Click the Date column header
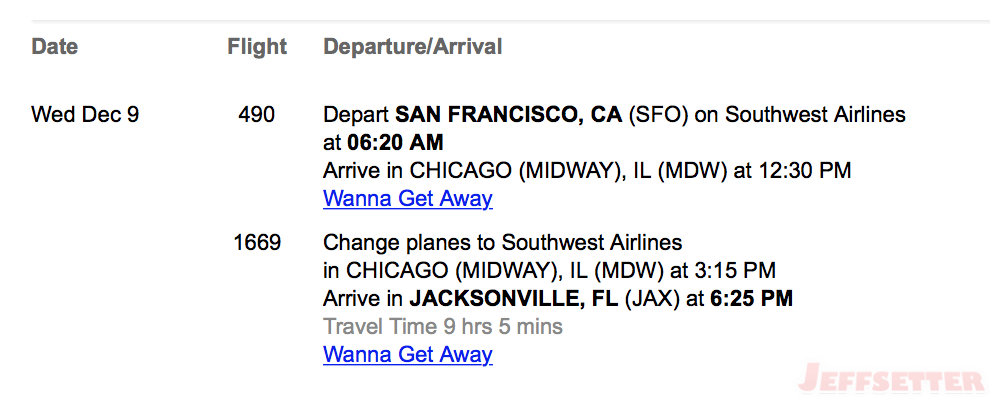The image size is (990, 398). 55,47
